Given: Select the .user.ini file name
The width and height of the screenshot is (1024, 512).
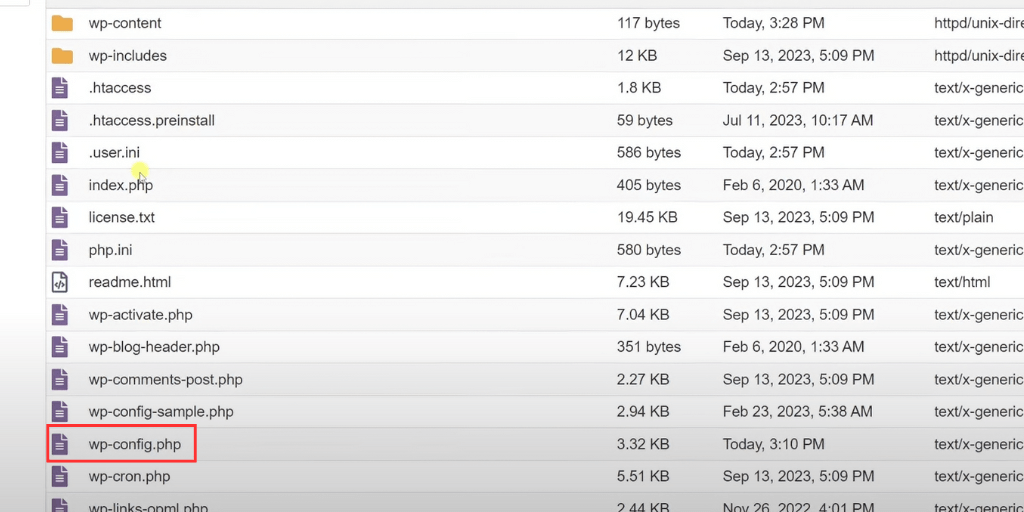Looking at the screenshot, I should 114,152.
